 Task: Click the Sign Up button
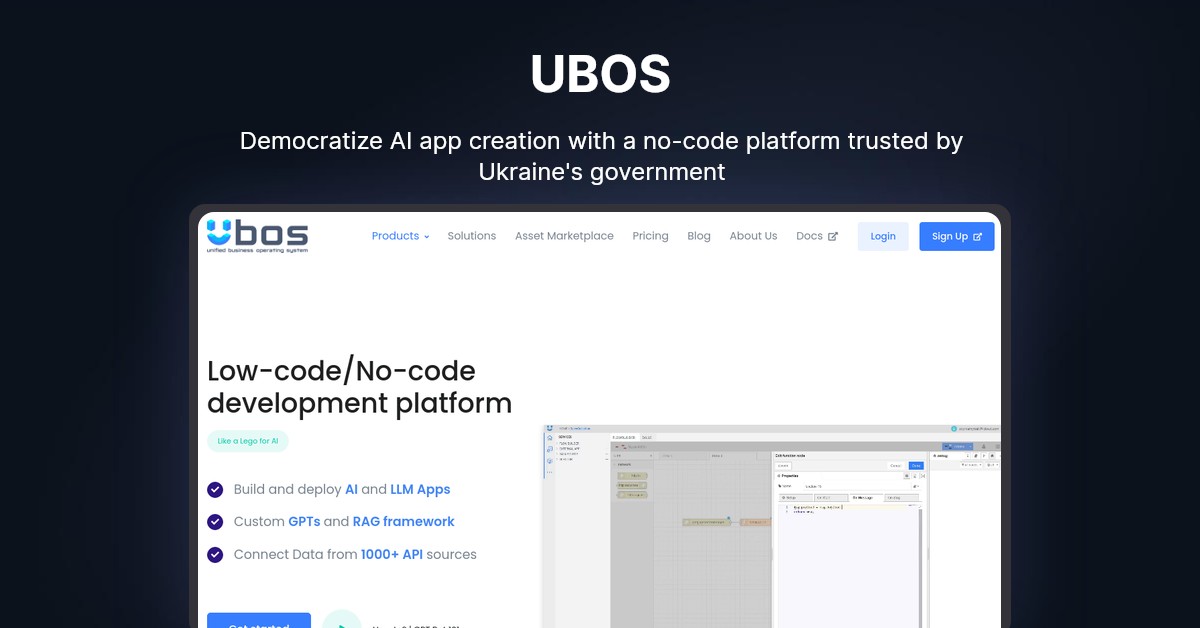click(957, 236)
